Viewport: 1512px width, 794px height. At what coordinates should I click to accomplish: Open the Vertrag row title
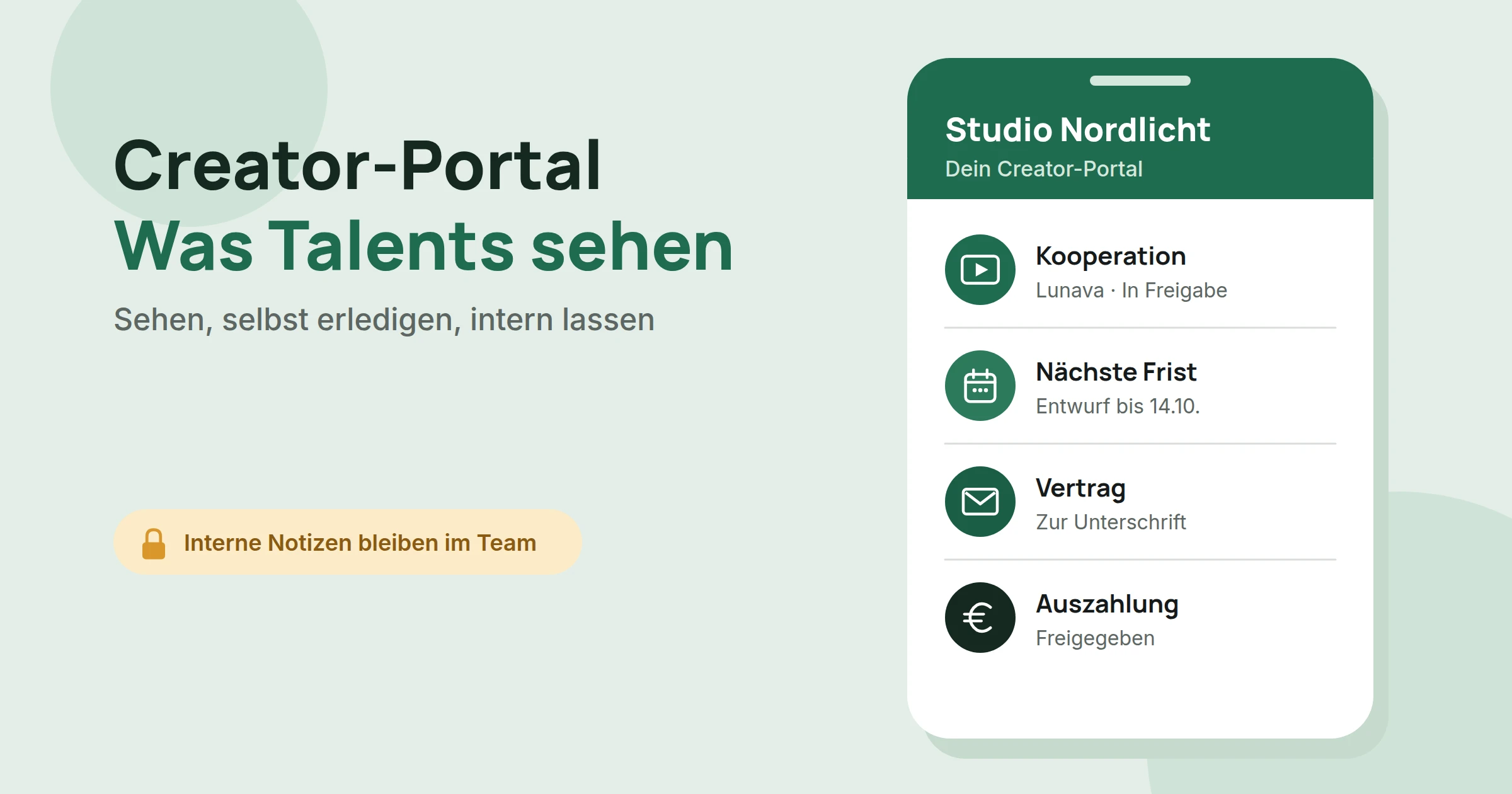(1080, 488)
